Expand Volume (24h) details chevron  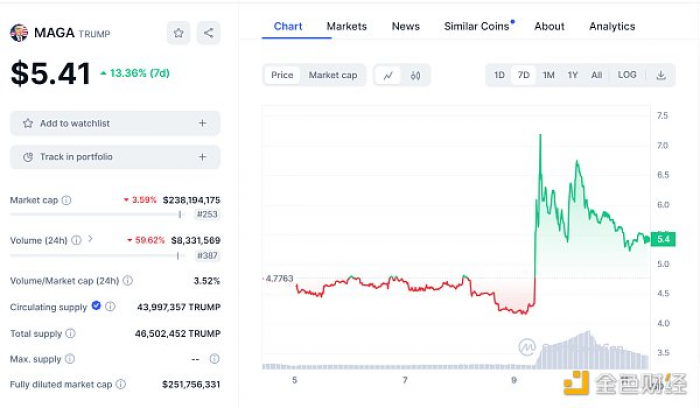click(x=90, y=239)
